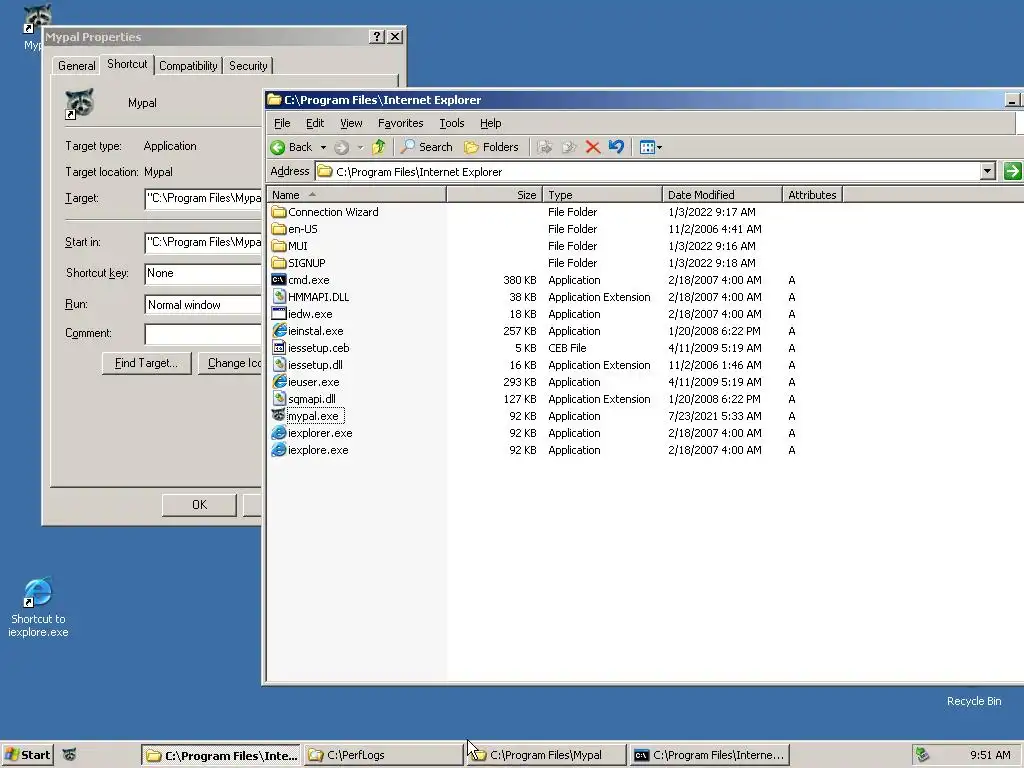Open the Favorites menu
1024x768 pixels.
tap(400, 123)
